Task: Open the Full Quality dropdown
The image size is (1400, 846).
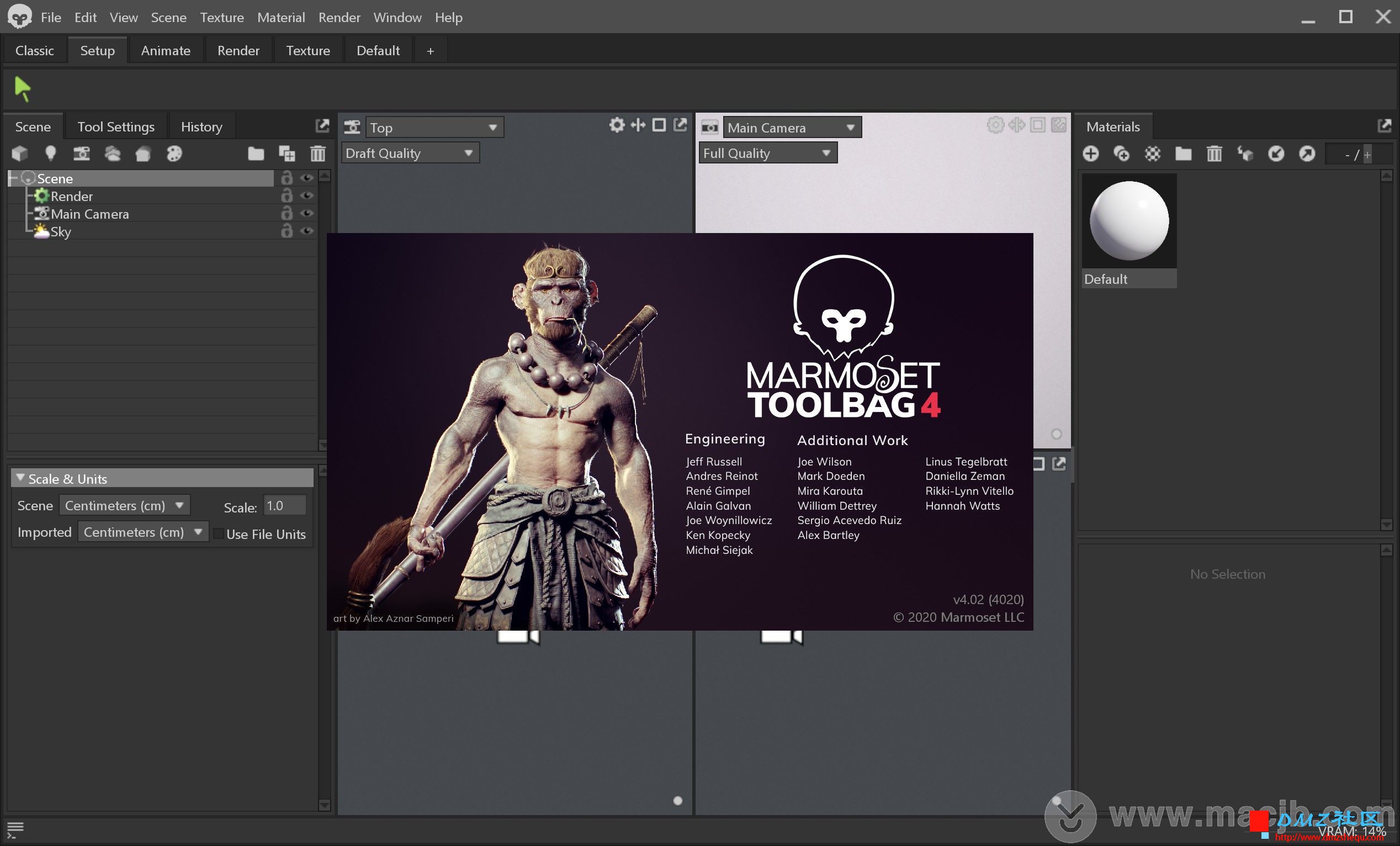Action: [767, 153]
